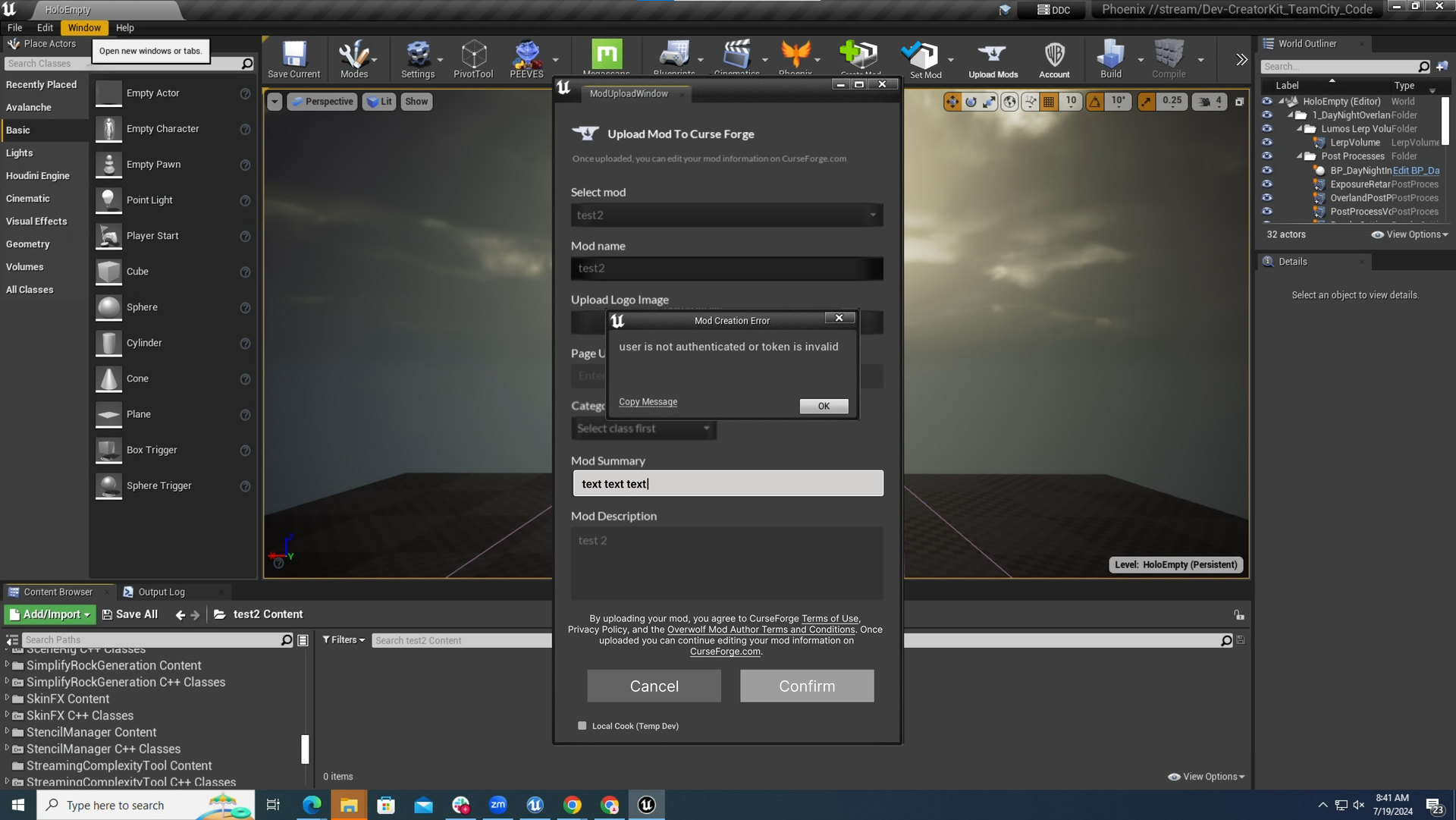Click the Account toolbar icon
Image resolution: width=1456 pixels, height=820 pixels.
(1054, 58)
